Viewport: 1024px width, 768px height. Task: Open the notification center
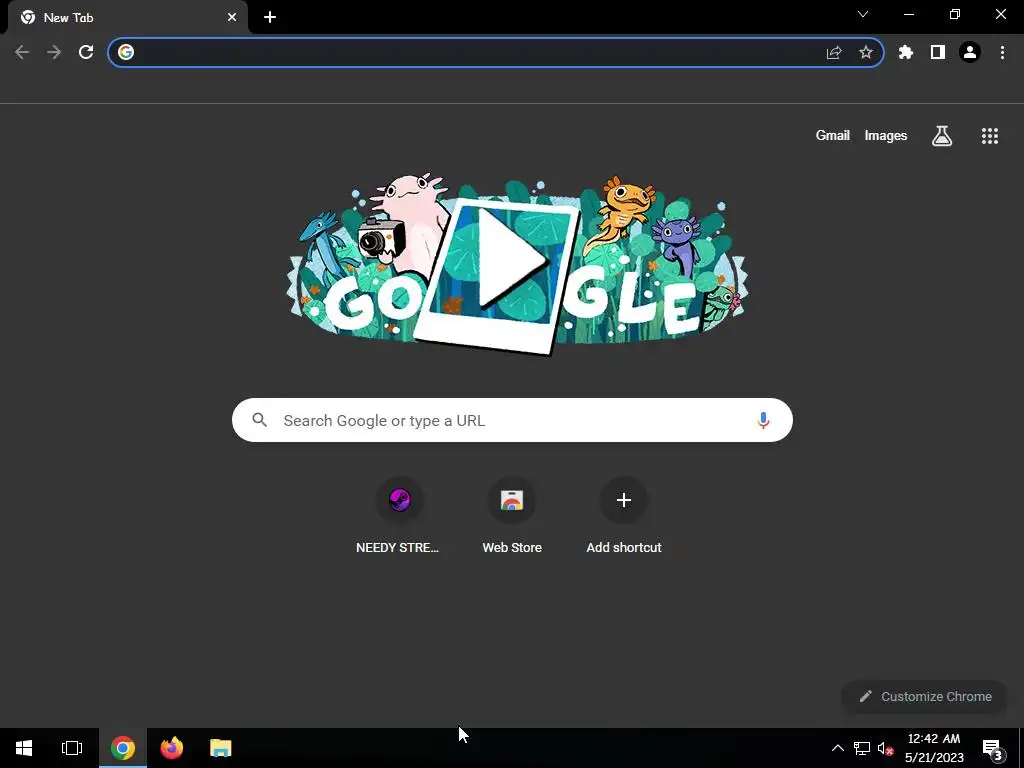(993, 748)
